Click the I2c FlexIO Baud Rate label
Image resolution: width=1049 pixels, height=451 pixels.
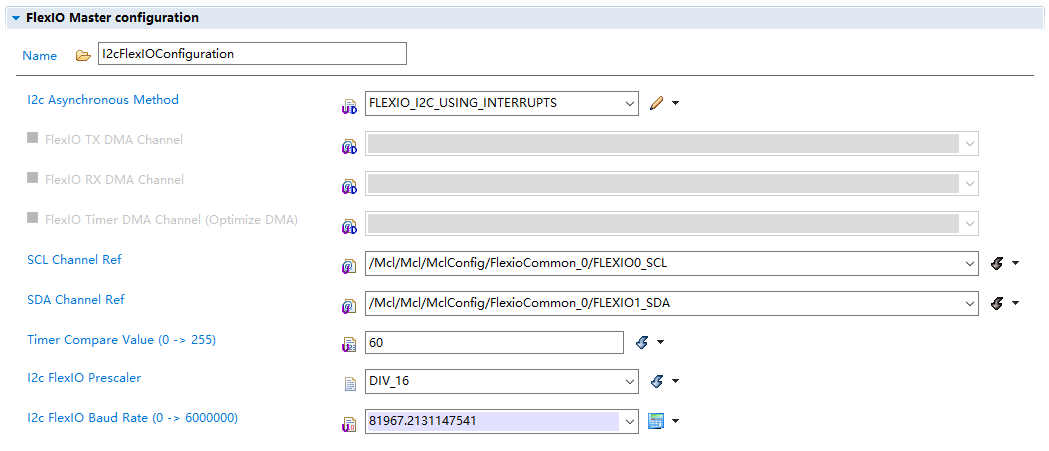[x=132, y=418]
